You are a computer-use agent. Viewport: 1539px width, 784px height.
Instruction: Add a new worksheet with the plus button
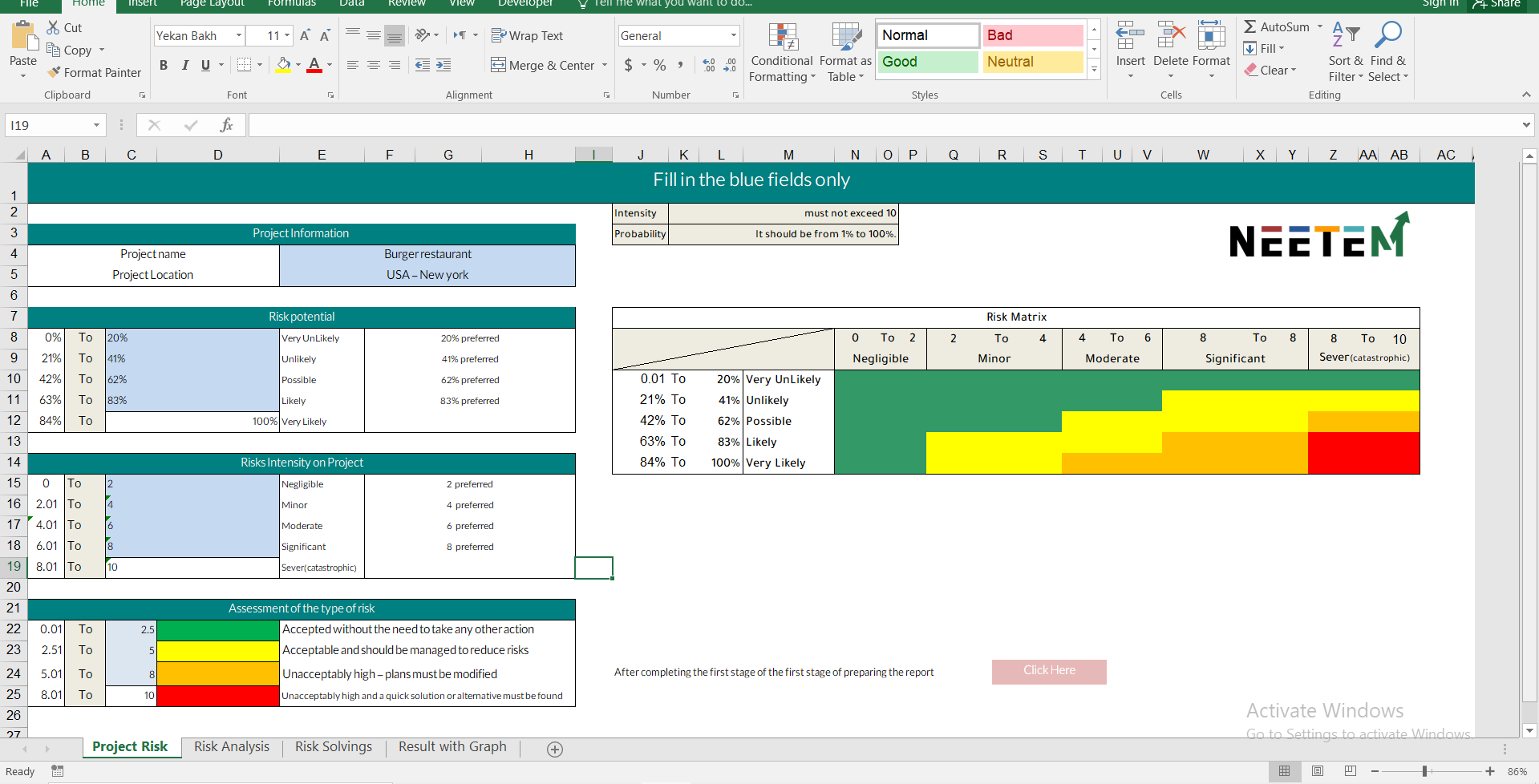554,749
